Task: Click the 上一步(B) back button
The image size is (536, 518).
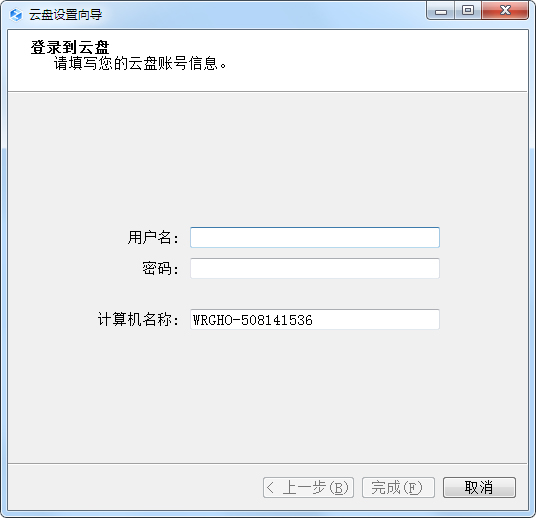Action: (x=308, y=488)
